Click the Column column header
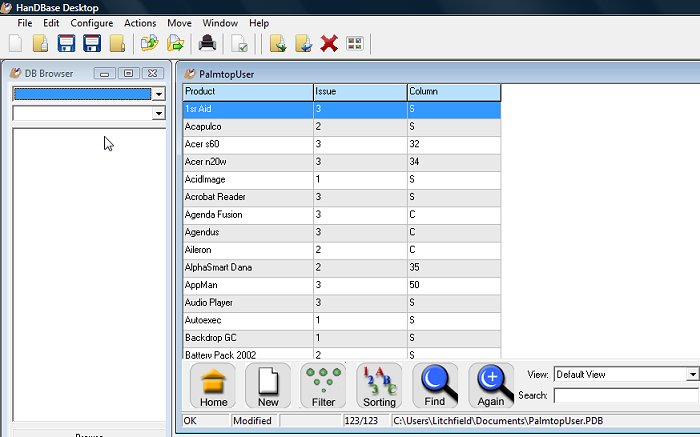The width and height of the screenshot is (700, 437). (454, 92)
